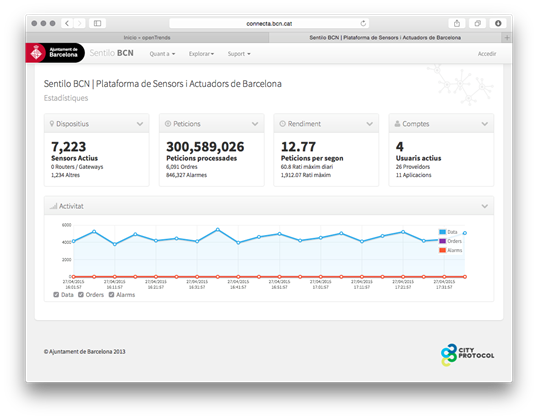Toggle the Data checkbox under chart
Image resolution: width=538 pixels, height=419 pixels.
click(56, 295)
